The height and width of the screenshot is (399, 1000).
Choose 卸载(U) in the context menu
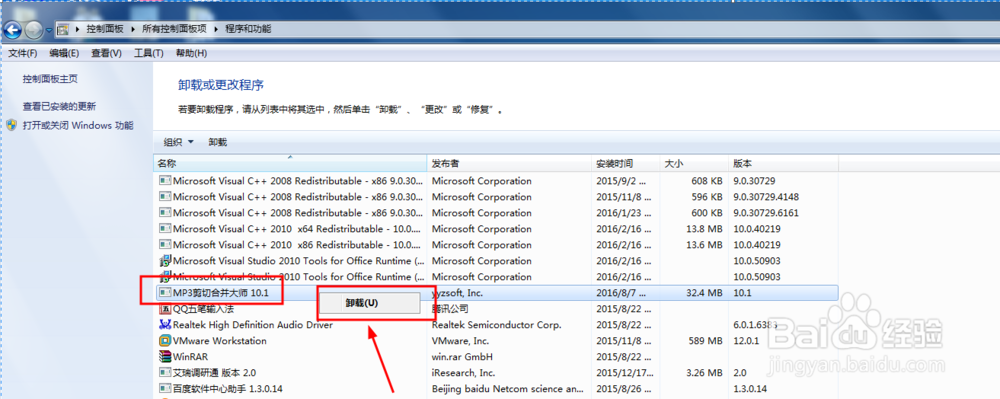coord(369,303)
